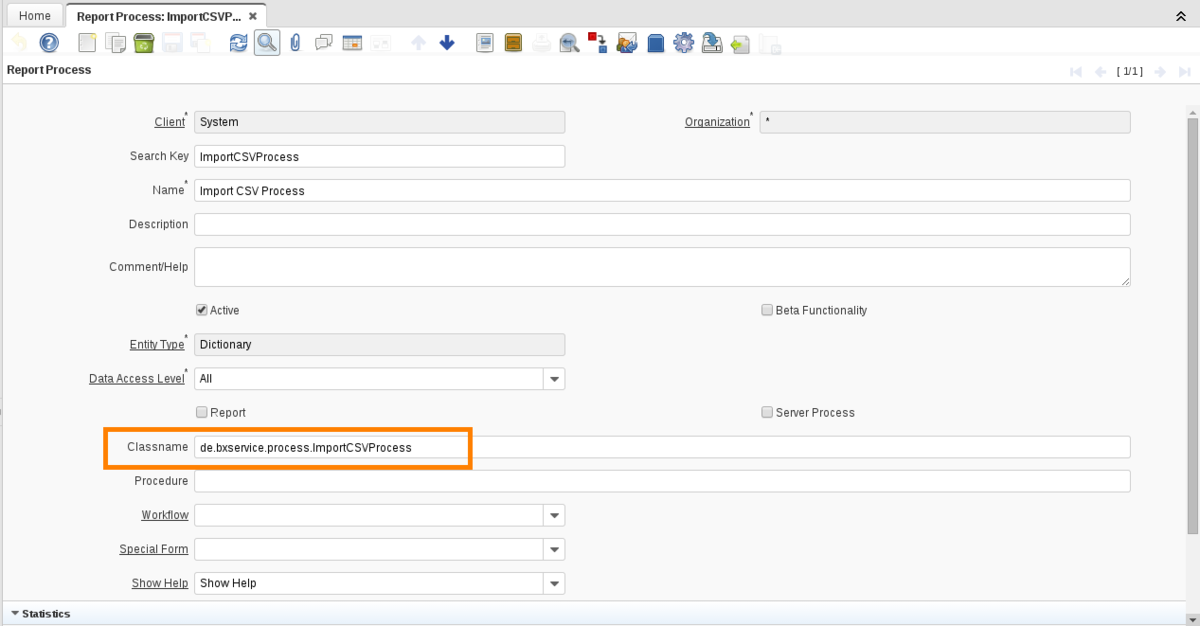Open attachments with the paperclip icon

pyautogui.click(x=295, y=43)
